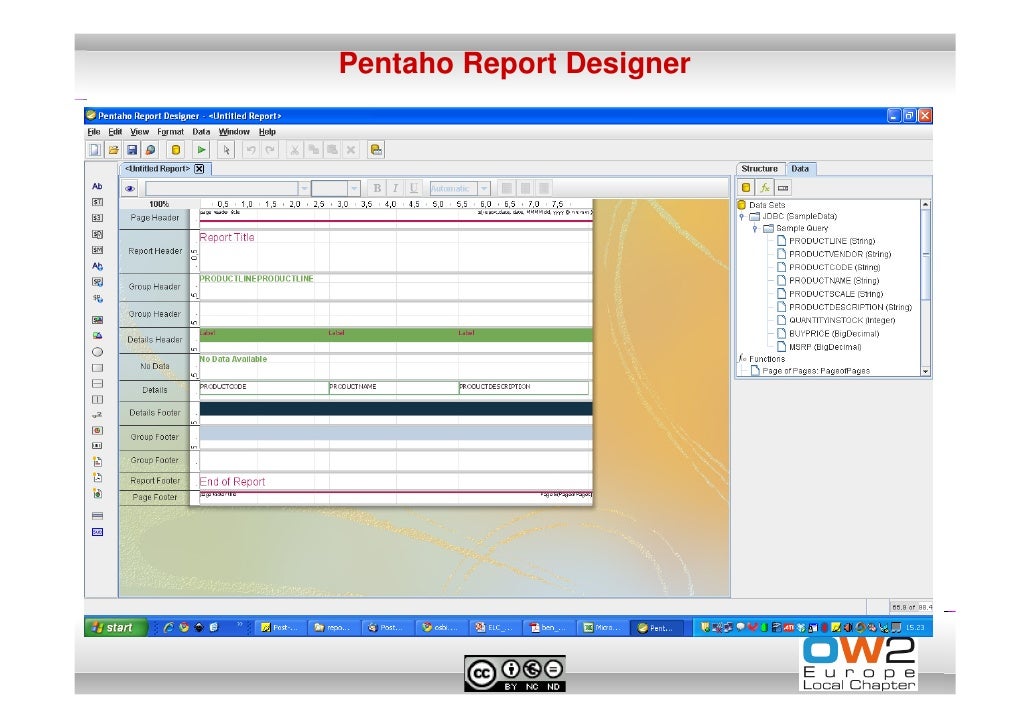1030x728 pixels.
Task: Select the vertical line palette tool
Action: (x=97, y=399)
